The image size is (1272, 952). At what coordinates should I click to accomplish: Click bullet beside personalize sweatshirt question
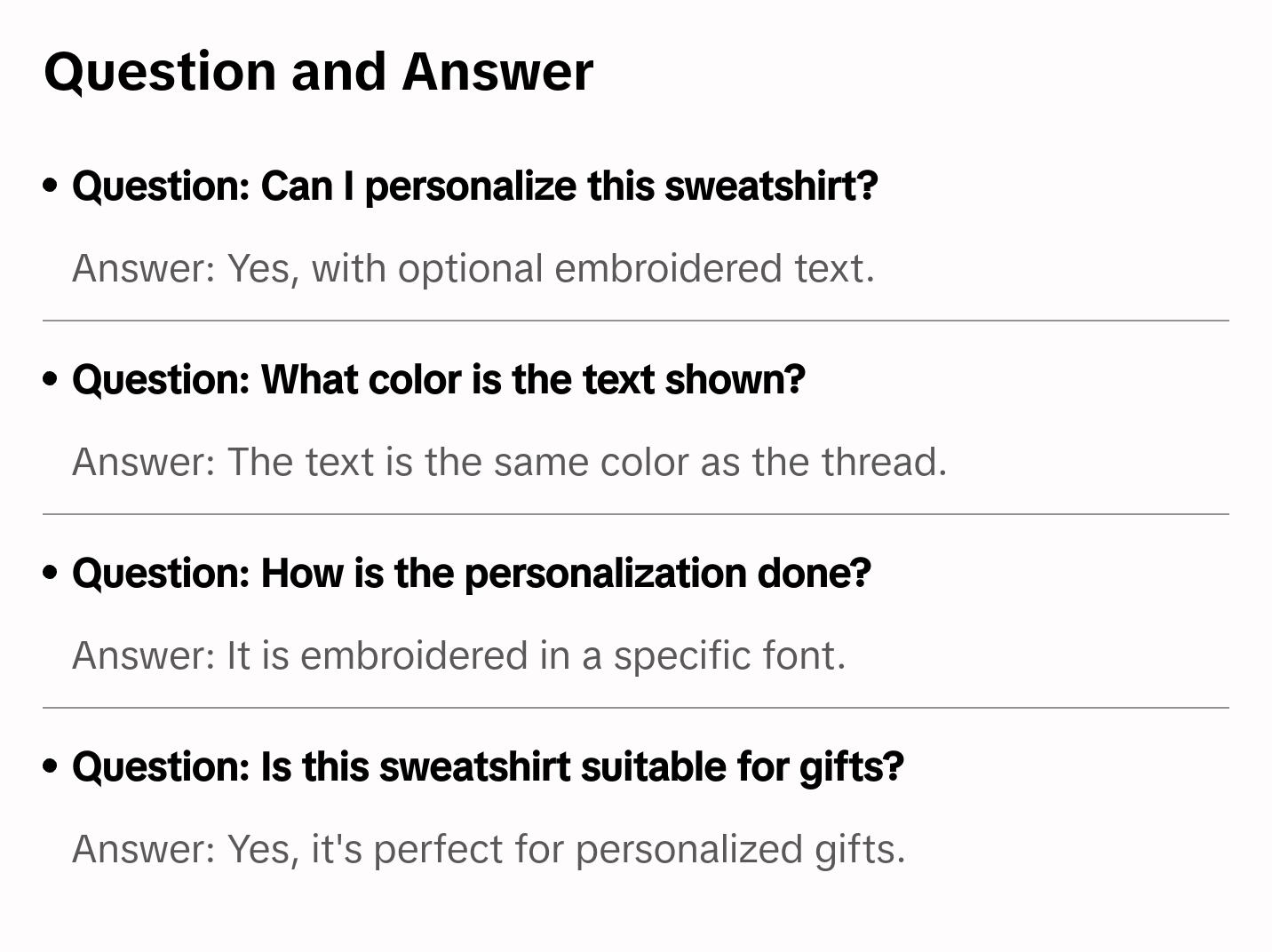click(x=51, y=186)
